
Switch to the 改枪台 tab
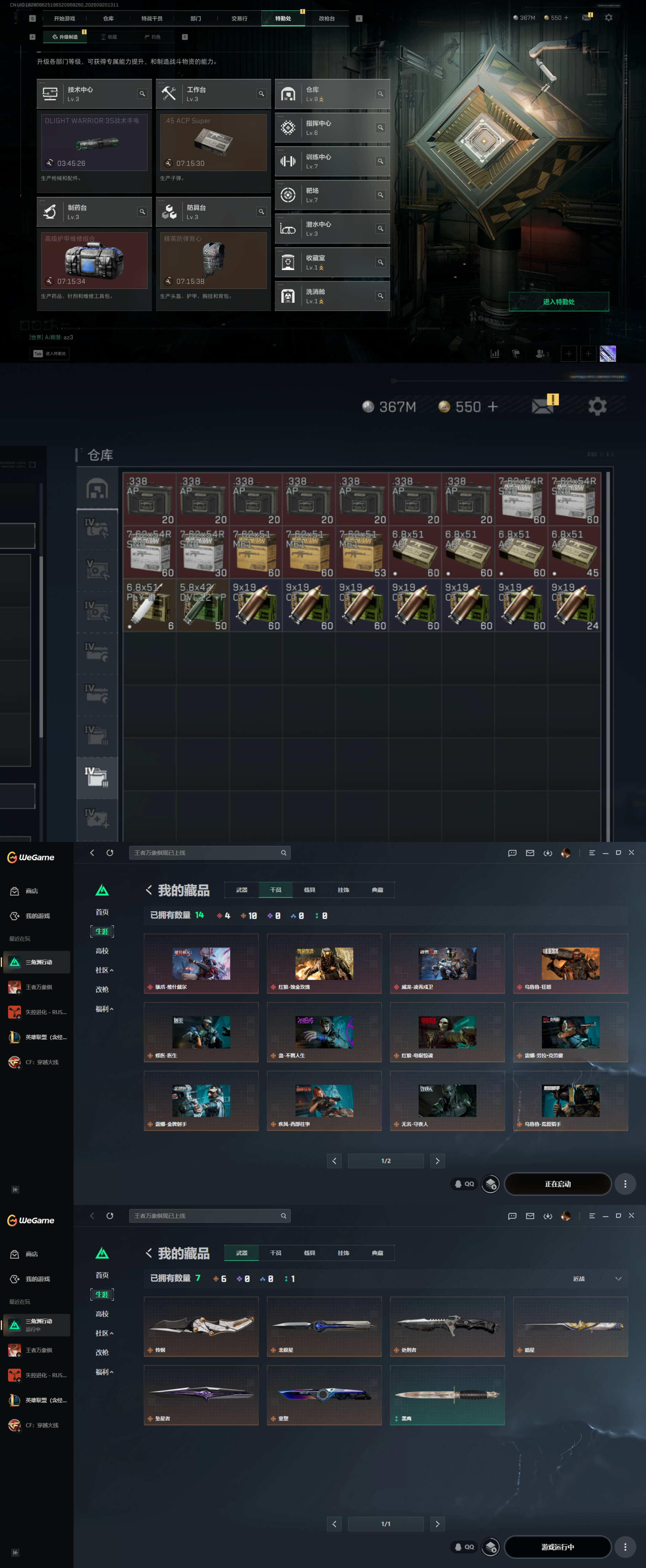[327, 18]
